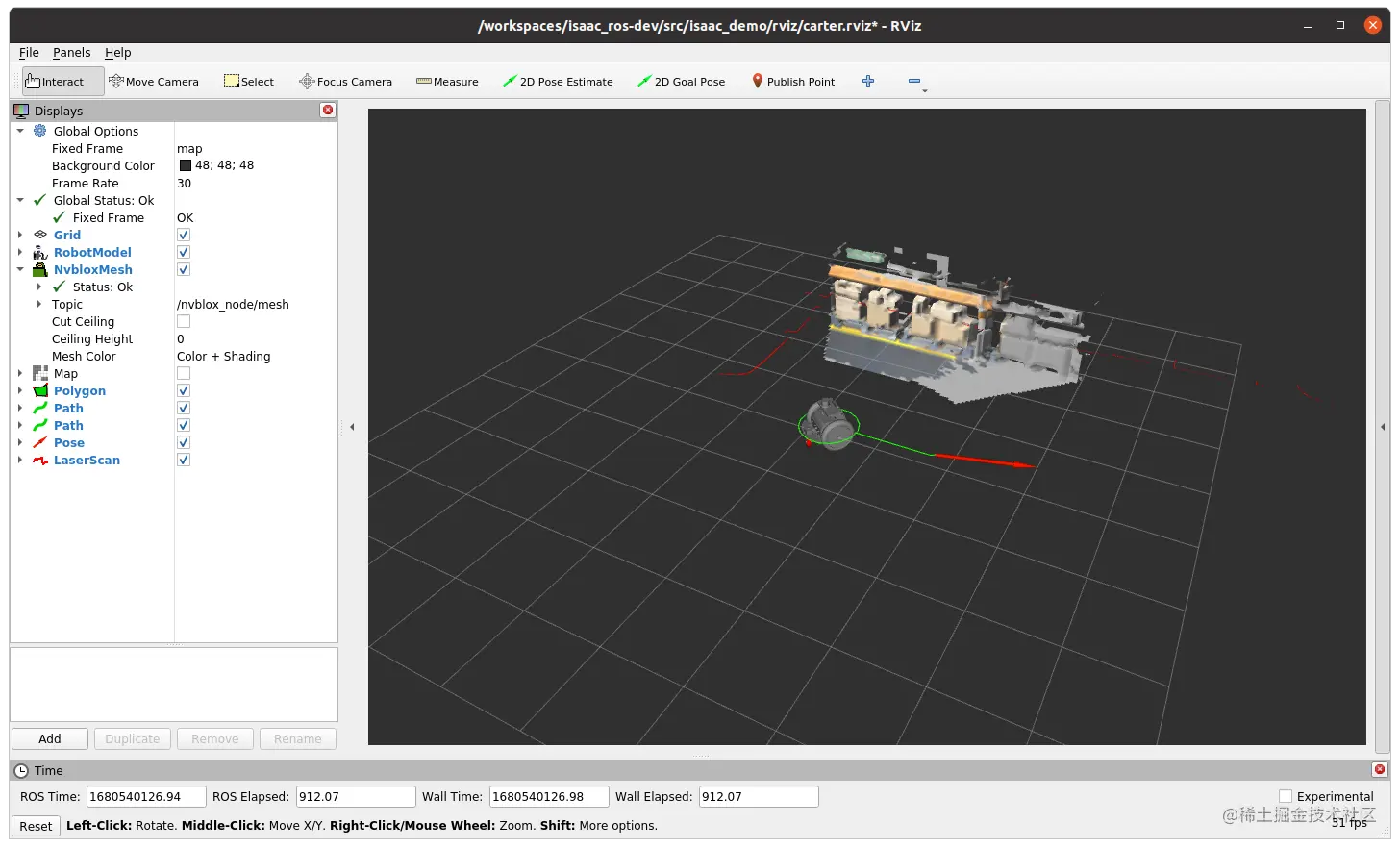Screen dimensions: 1400x848
Task: Click Reset in the bottom bar
Action: (36, 826)
